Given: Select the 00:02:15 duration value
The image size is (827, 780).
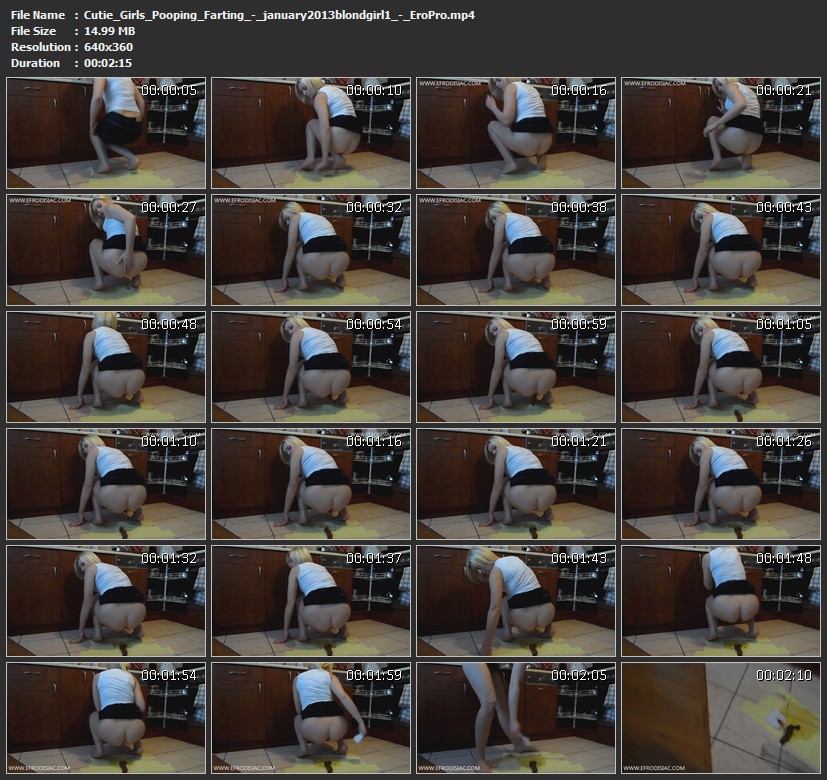Looking at the screenshot, I should [108, 63].
